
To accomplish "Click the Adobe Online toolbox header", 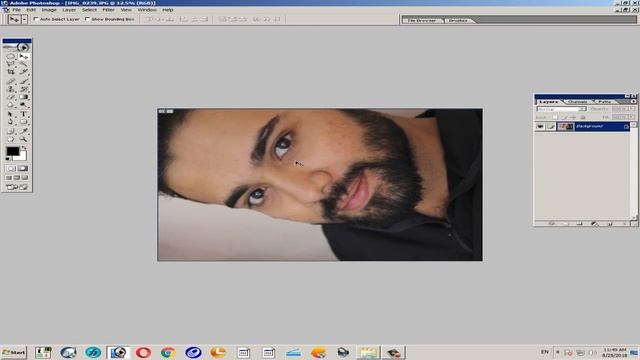I will click(17, 47).
